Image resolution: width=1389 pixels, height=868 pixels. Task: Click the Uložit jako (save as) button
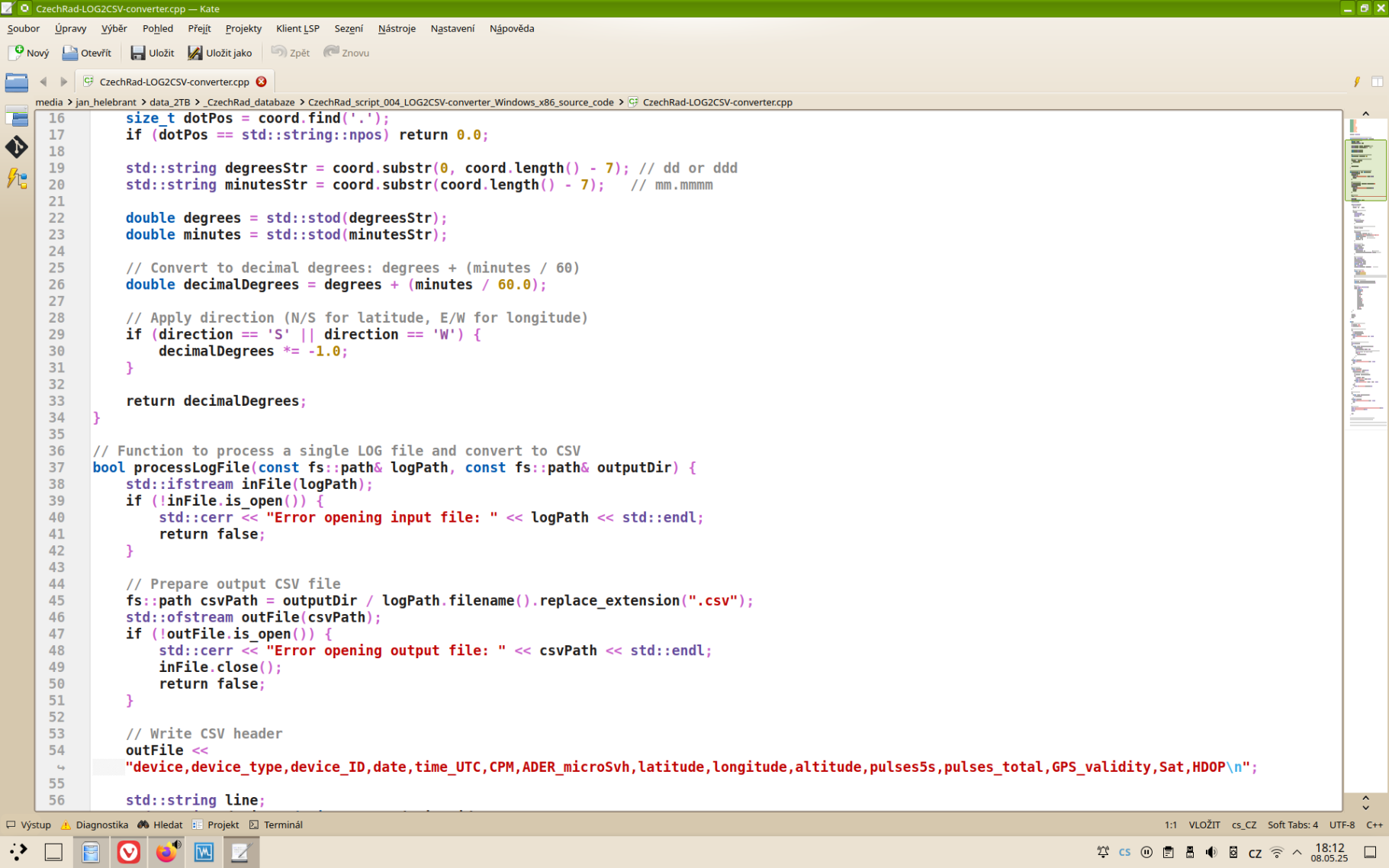(220, 53)
